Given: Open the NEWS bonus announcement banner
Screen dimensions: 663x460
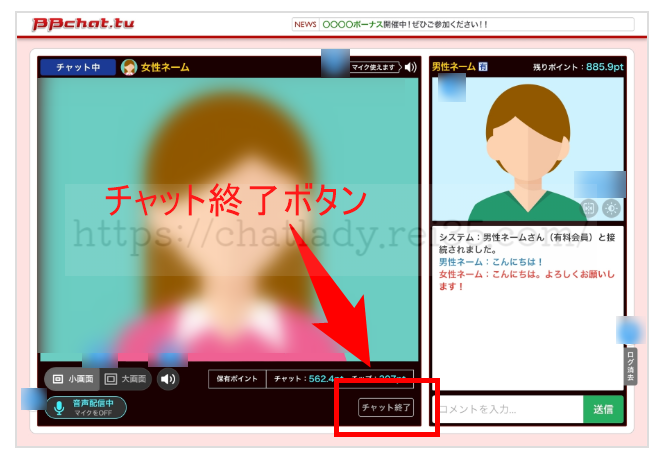Looking at the screenshot, I should 463,25.
